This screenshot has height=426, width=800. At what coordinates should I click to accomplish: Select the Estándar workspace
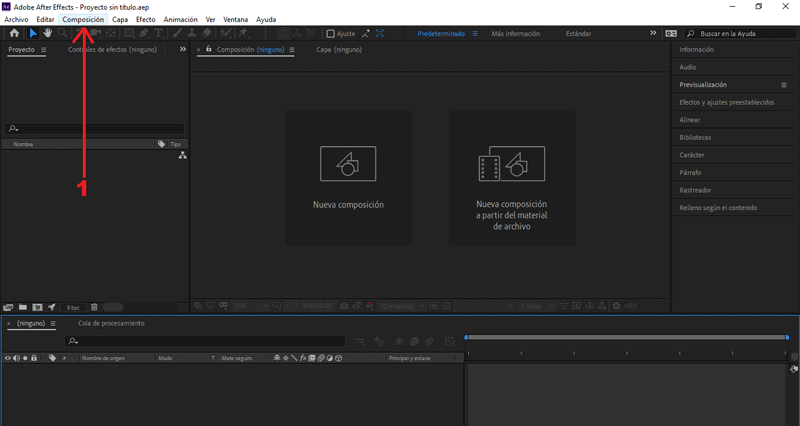point(577,33)
